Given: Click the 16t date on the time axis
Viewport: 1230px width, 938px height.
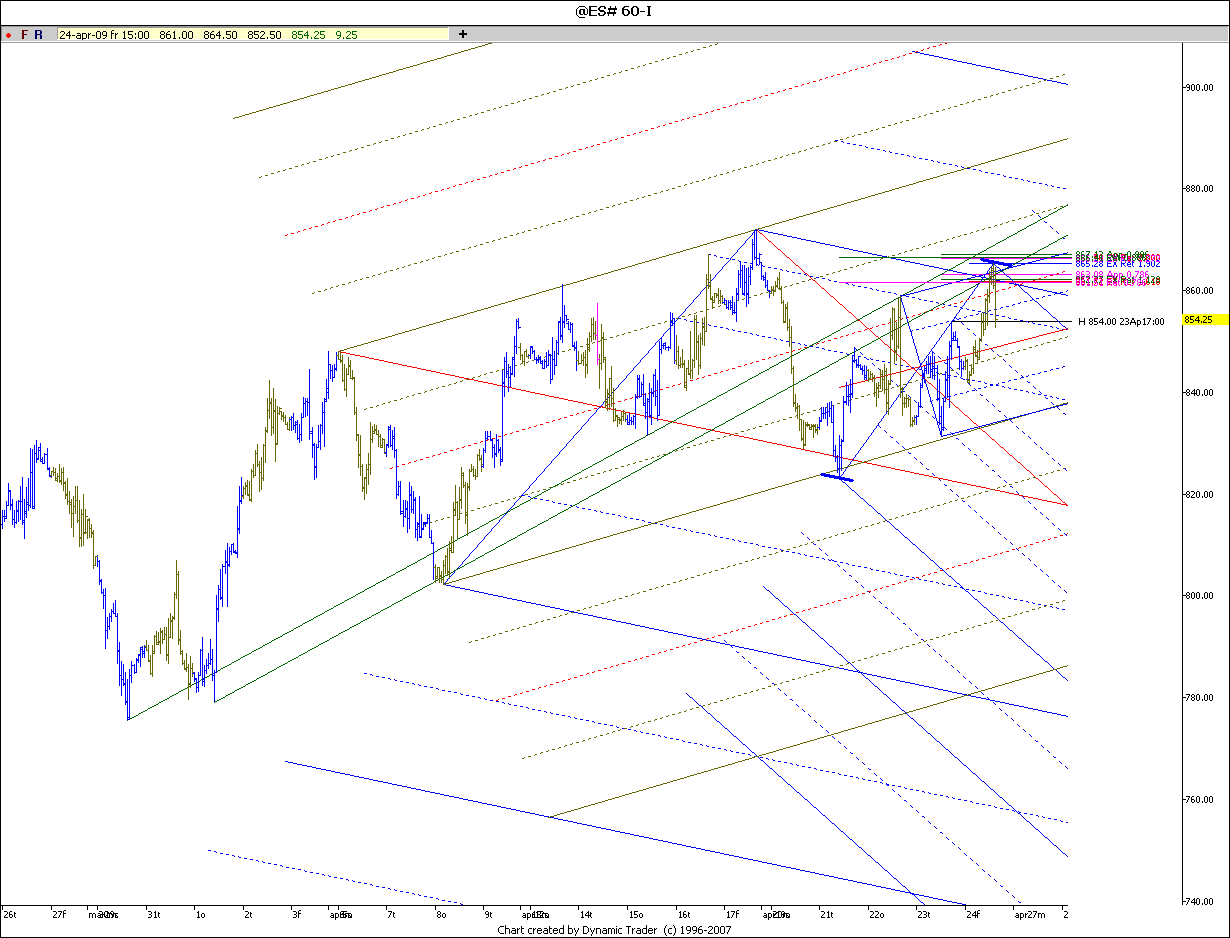Looking at the screenshot, I should tap(684, 914).
